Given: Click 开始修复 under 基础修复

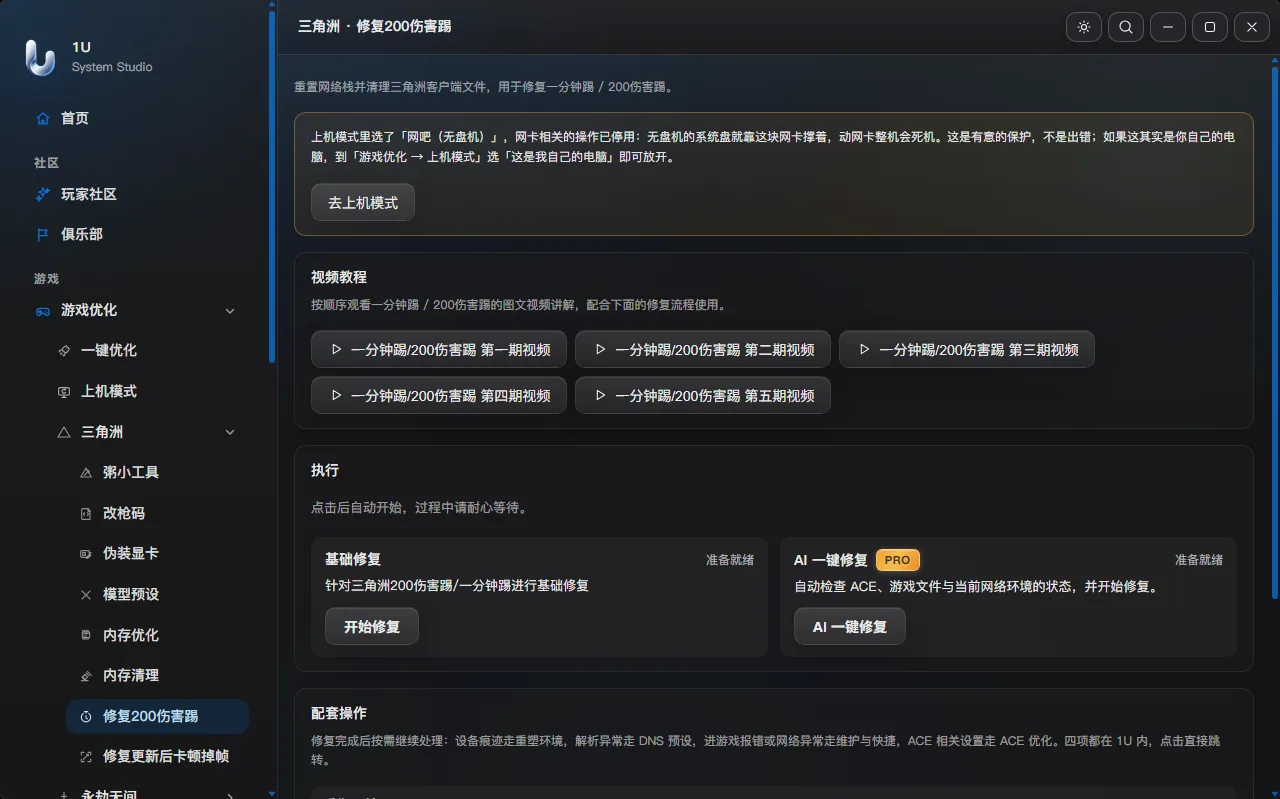Looking at the screenshot, I should point(372,627).
